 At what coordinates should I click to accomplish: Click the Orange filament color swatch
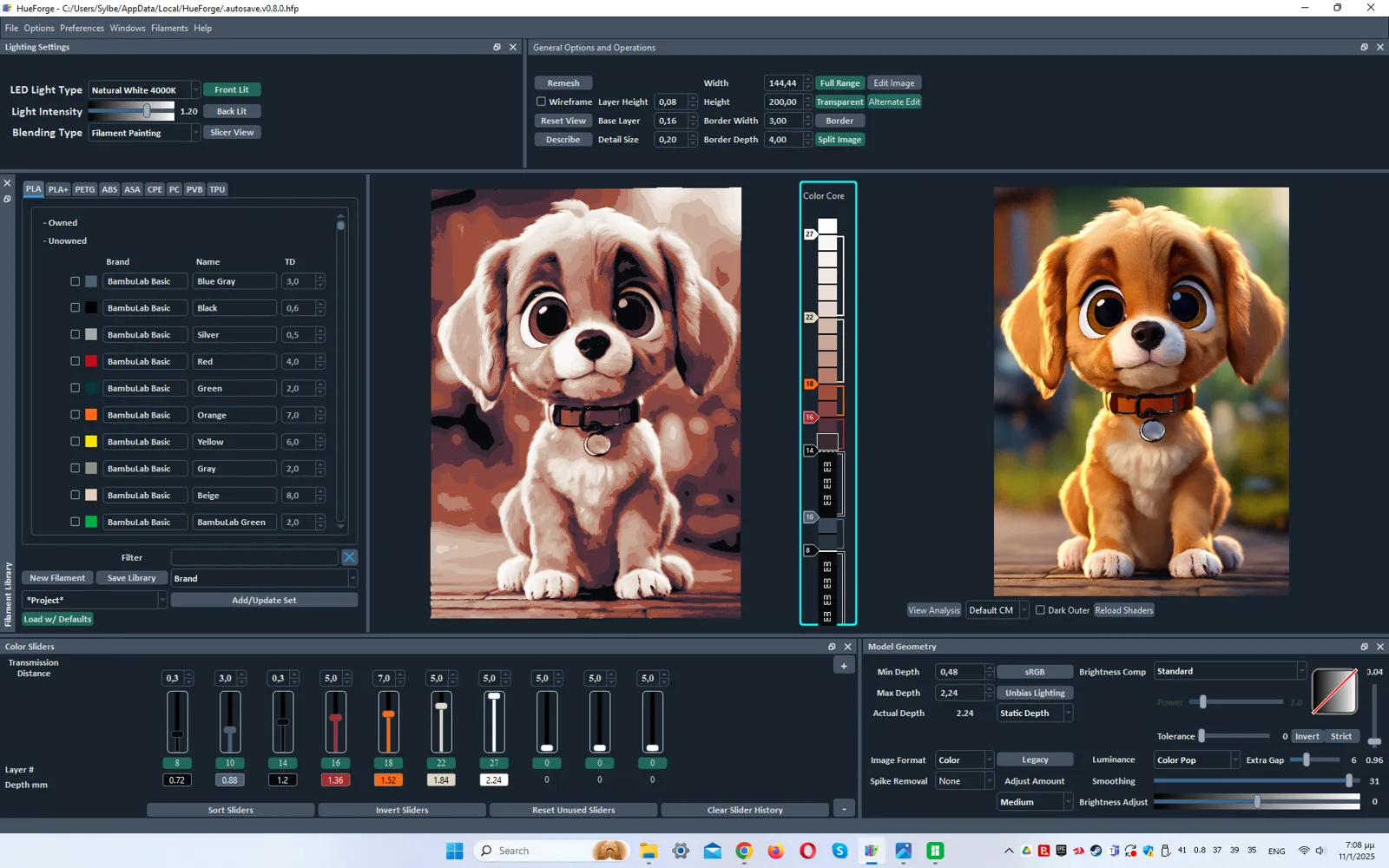[91, 415]
